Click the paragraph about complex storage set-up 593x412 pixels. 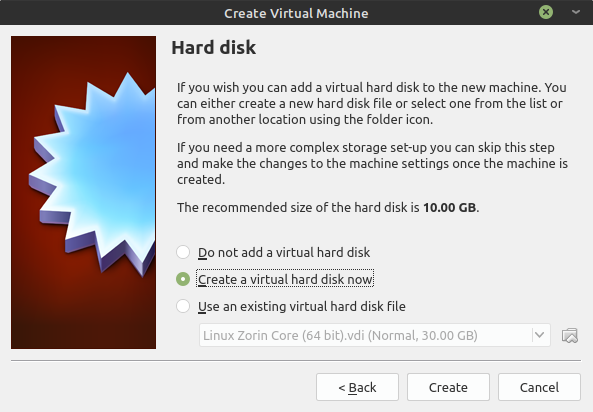click(x=372, y=163)
